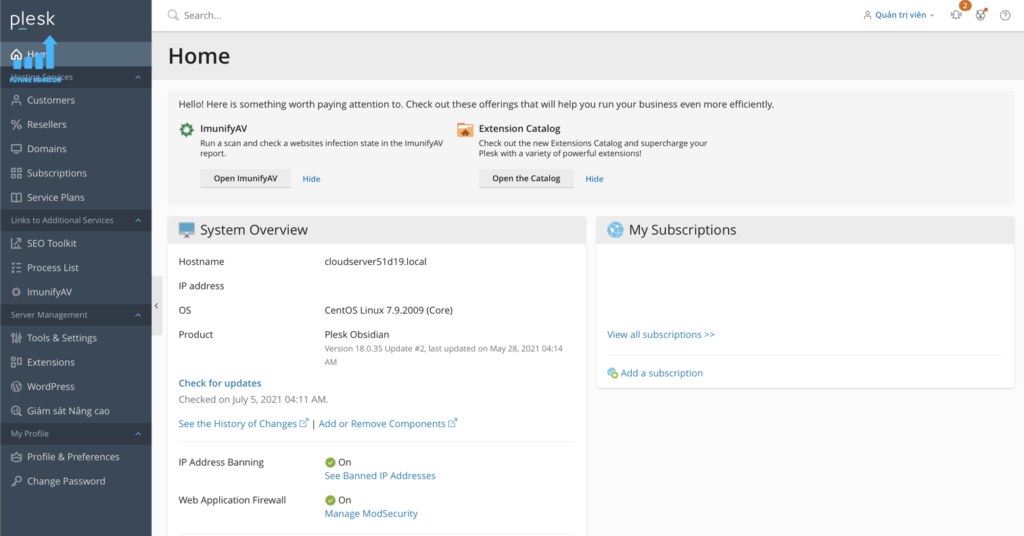Screen dimensions: 1024x536
Task: Click the notifications bell icon
Action: click(956, 15)
